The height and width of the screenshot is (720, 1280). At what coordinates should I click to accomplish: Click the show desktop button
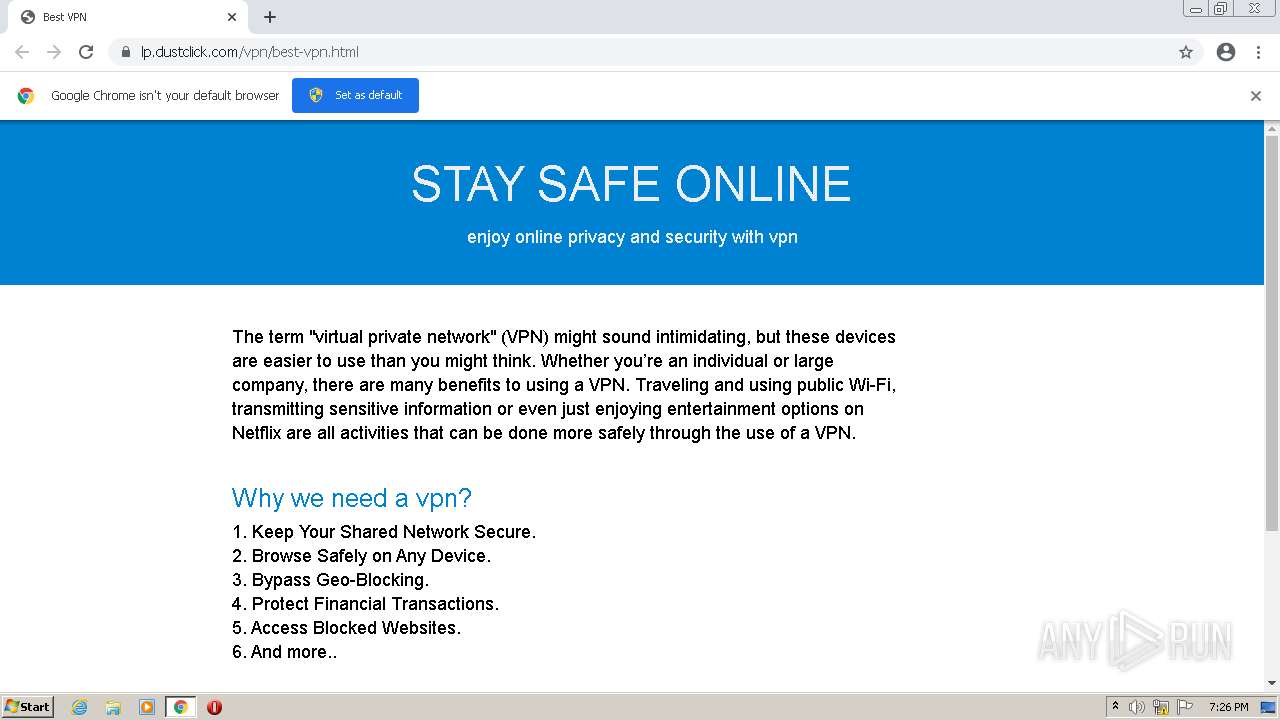click(1269, 707)
